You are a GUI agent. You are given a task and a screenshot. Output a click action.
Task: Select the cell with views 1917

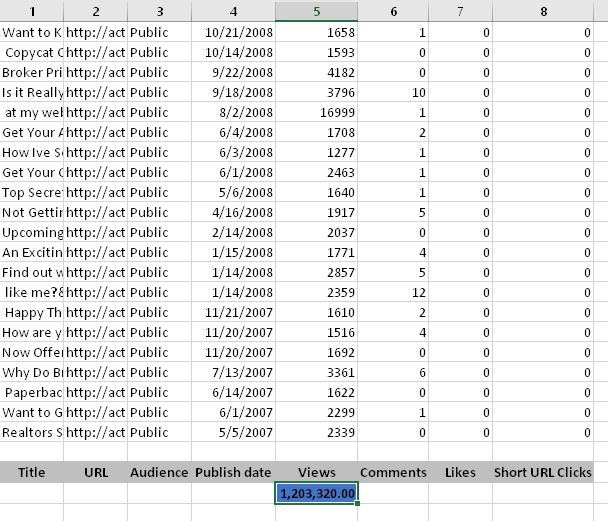pyautogui.click(x=316, y=212)
